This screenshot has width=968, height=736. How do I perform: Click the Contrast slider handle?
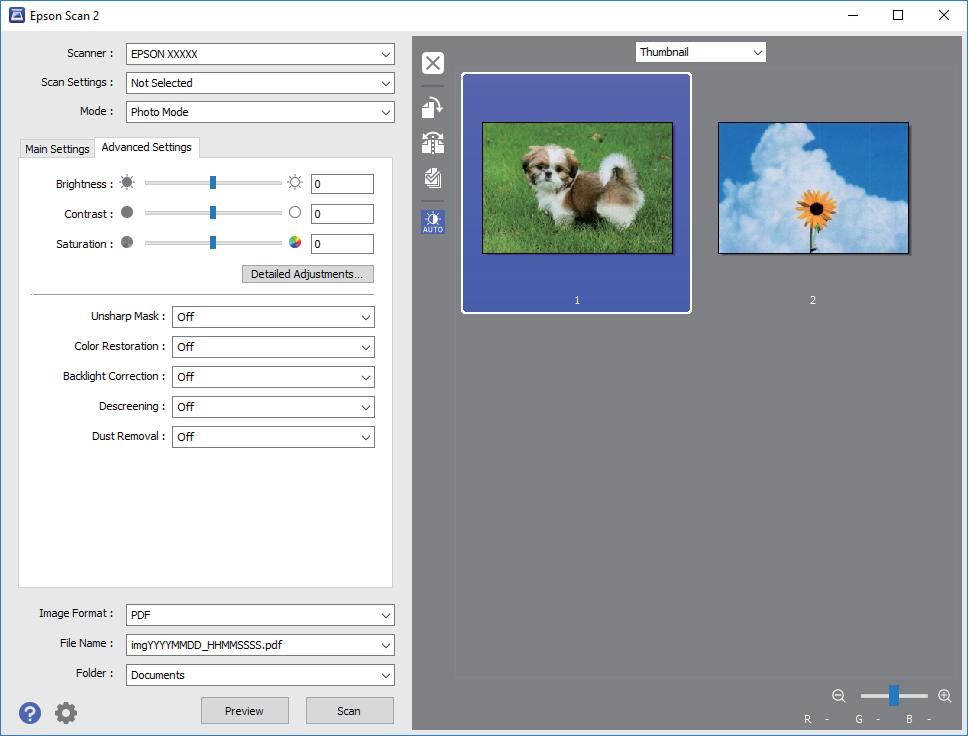(213, 212)
